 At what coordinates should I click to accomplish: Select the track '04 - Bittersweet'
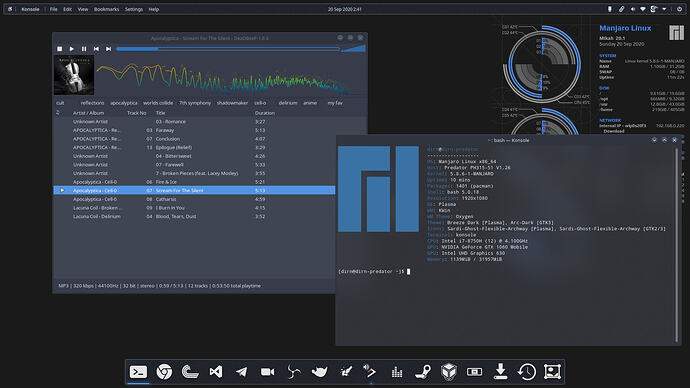click(x=194, y=156)
